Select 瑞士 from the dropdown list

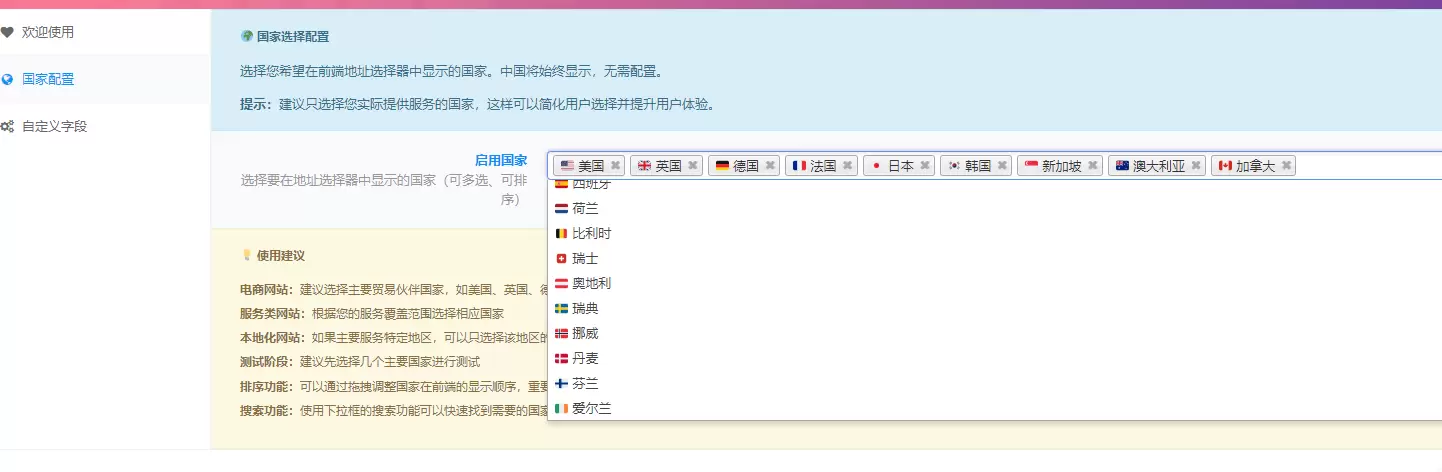click(x=995, y=258)
